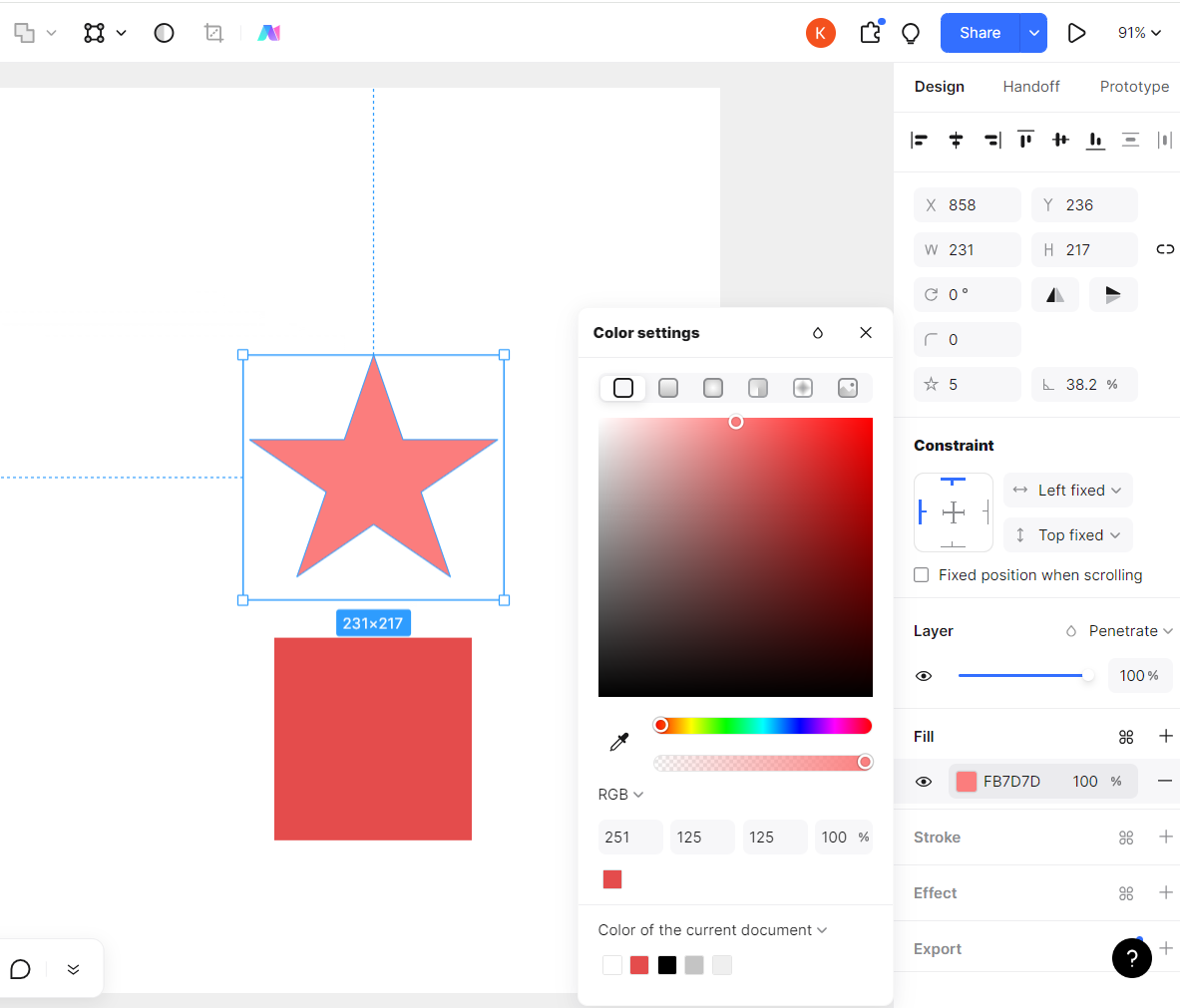1180x1008 pixels.
Task: Click the boolean operation tool icon
Action: pyautogui.click(x=25, y=33)
